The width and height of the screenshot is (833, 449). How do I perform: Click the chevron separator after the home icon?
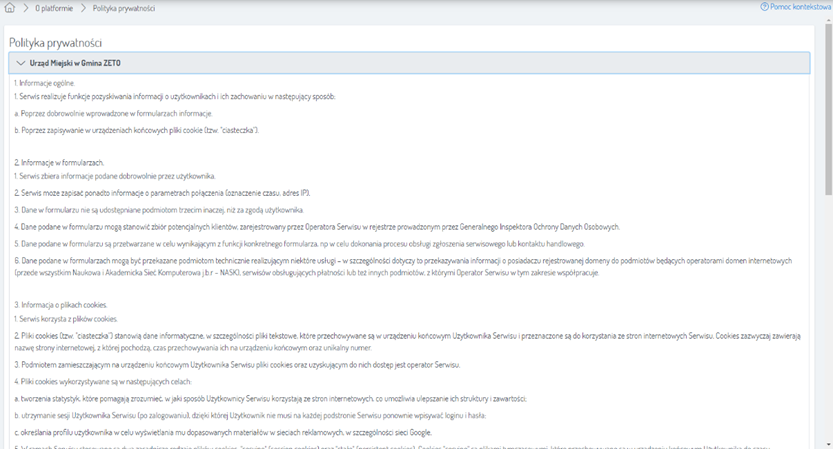(25, 7)
